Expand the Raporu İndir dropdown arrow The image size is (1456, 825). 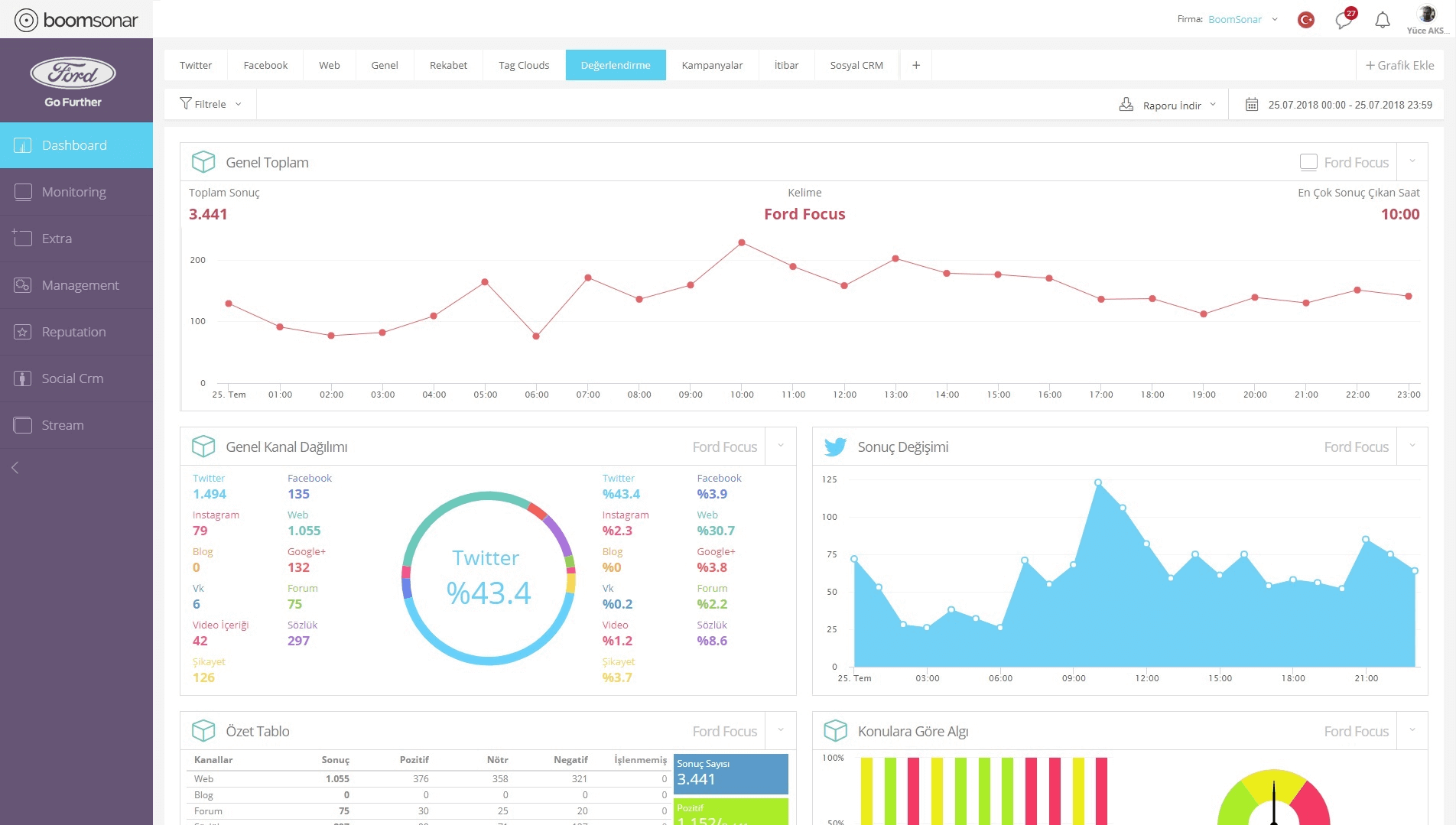pos(1213,105)
